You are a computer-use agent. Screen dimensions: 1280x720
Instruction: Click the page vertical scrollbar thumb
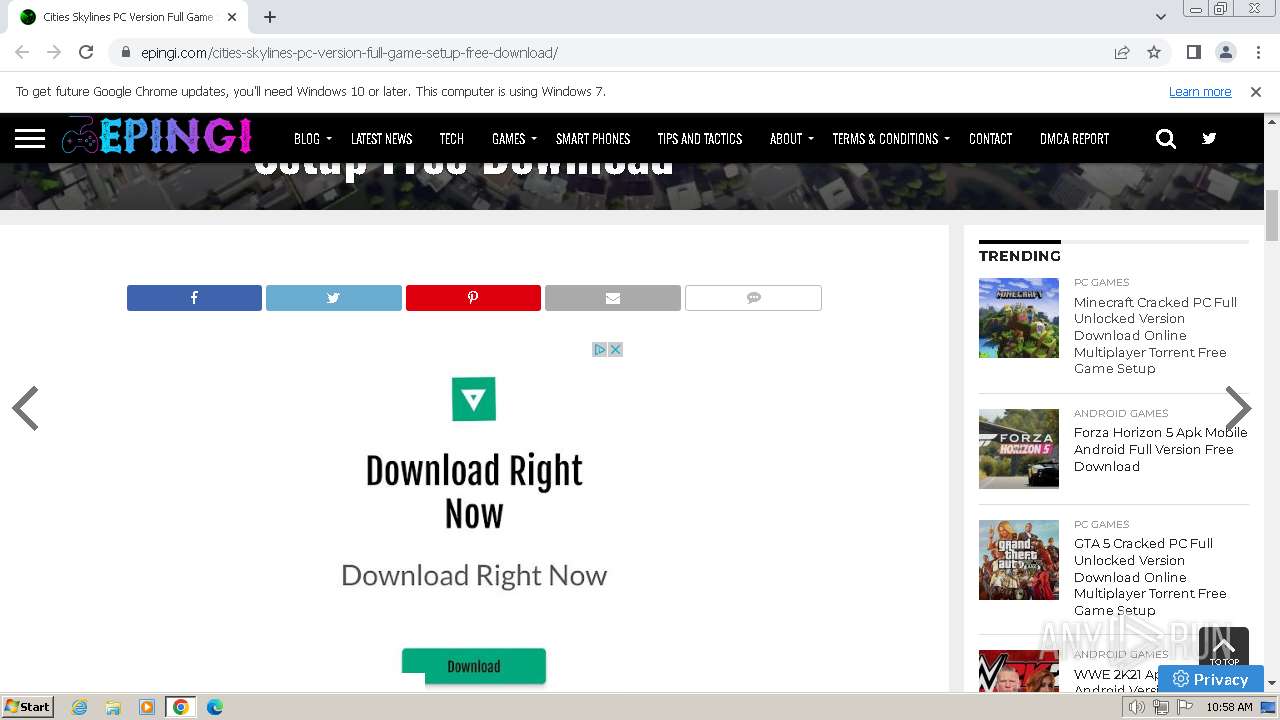coord(1272,214)
